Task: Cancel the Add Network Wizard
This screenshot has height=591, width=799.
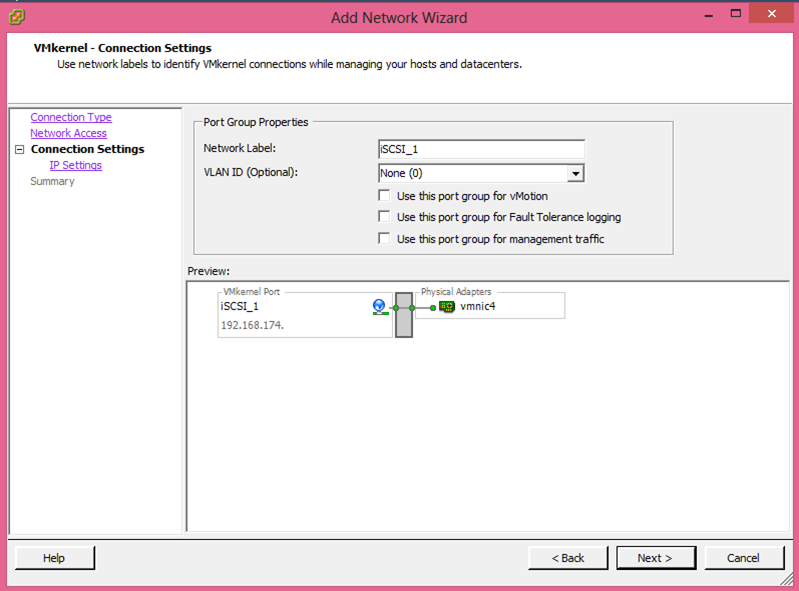Action: [x=743, y=558]
